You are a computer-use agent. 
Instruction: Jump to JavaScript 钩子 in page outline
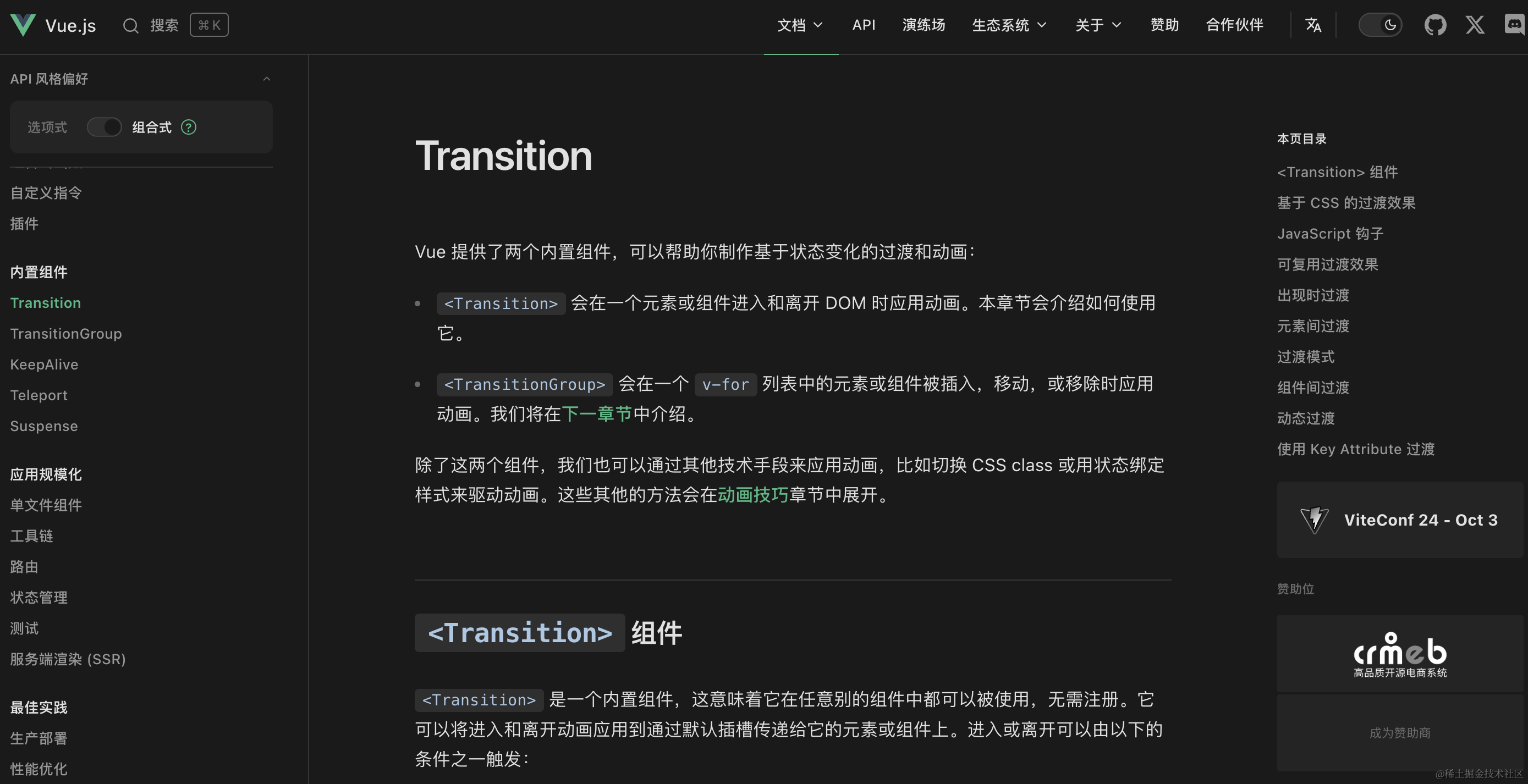(1330, 234)
